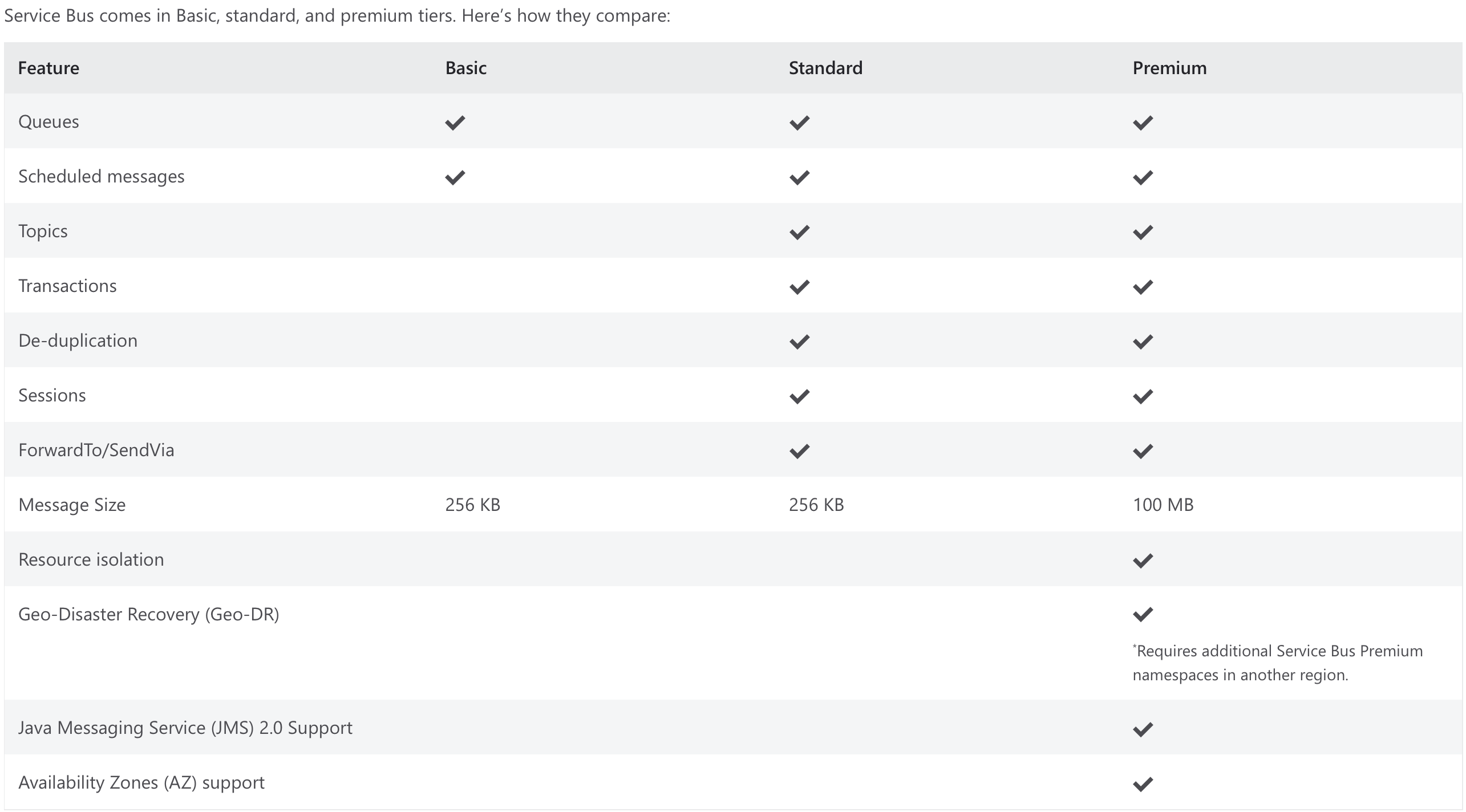Click the Geo-DR footnote about additional namespaces
This screenshot has height=812, width=1466.
(1277, 663)
